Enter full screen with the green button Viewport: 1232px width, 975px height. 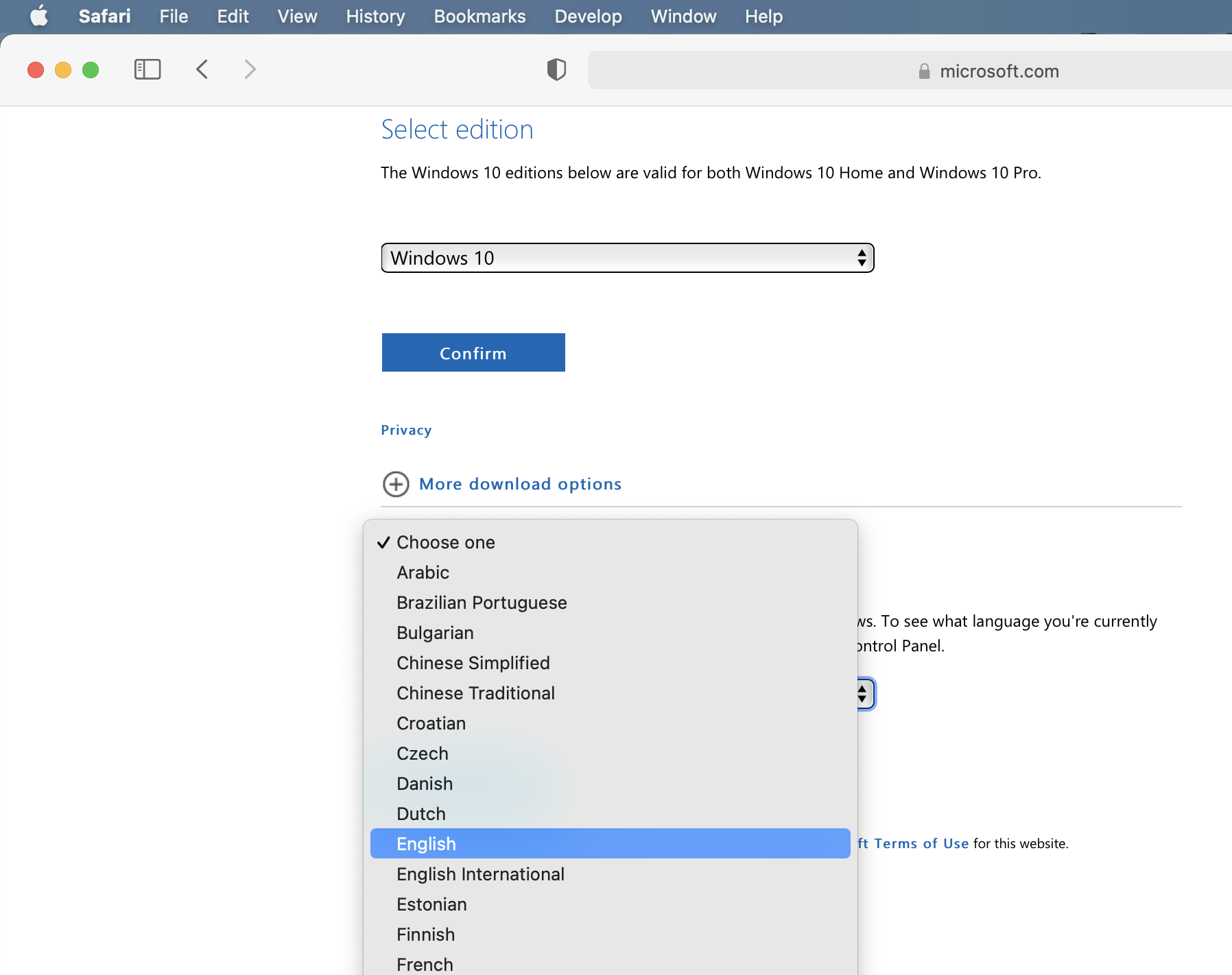(91, 70)
